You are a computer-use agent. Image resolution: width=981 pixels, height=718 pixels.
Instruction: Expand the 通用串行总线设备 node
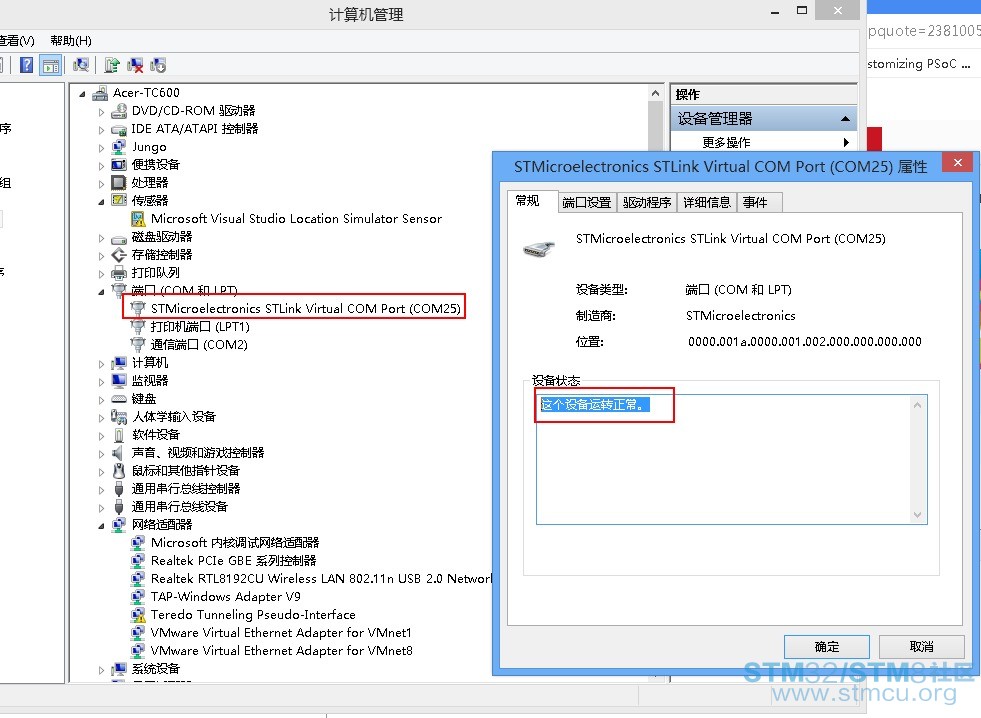tap(101, 508)
